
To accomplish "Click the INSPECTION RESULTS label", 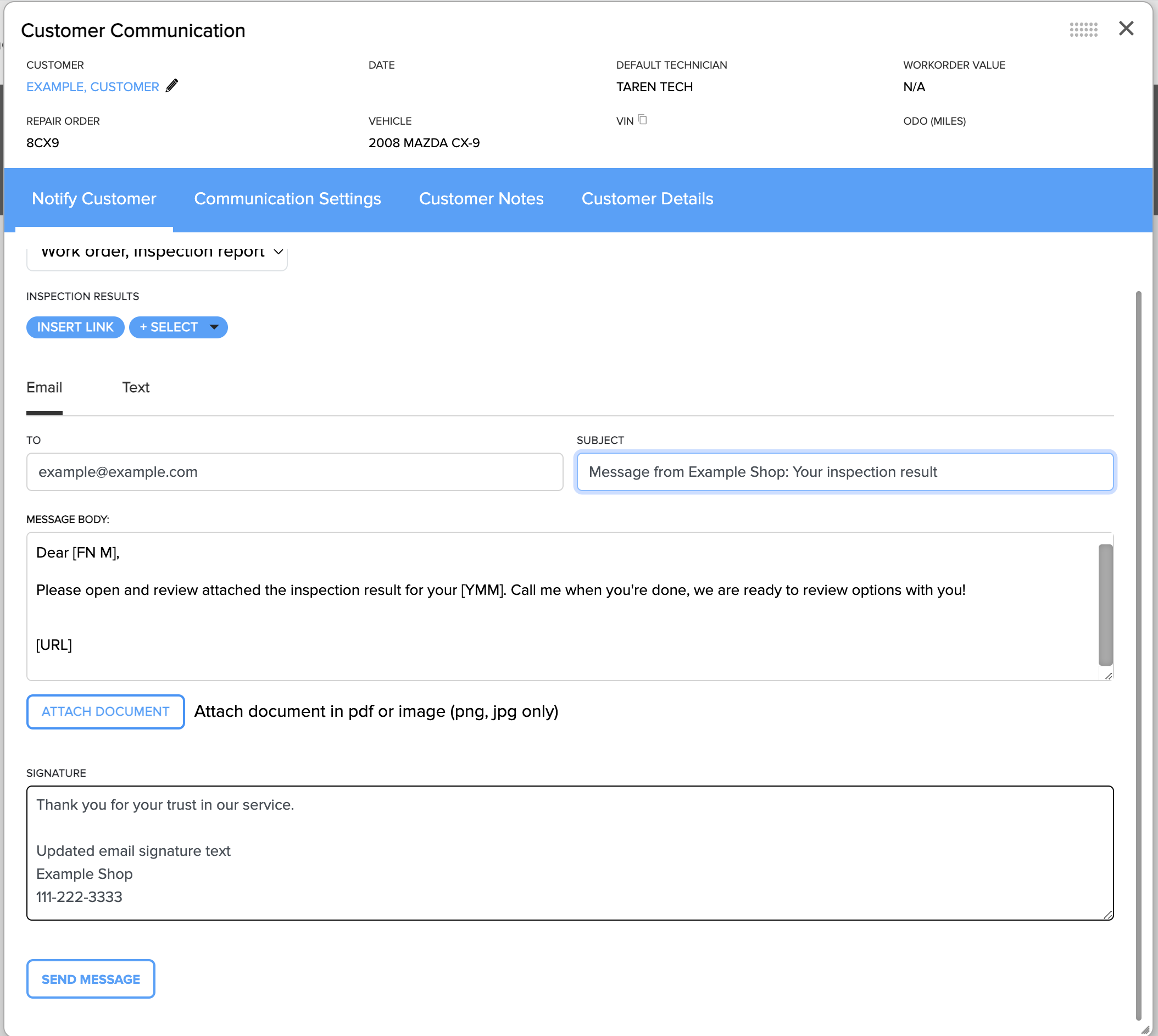I will click(x=82, y=297).
